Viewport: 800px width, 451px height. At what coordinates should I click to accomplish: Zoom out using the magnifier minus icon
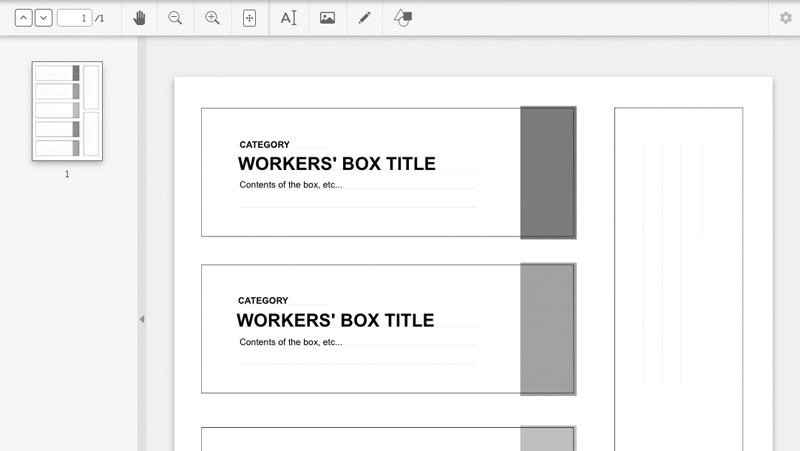pos(175,18)
